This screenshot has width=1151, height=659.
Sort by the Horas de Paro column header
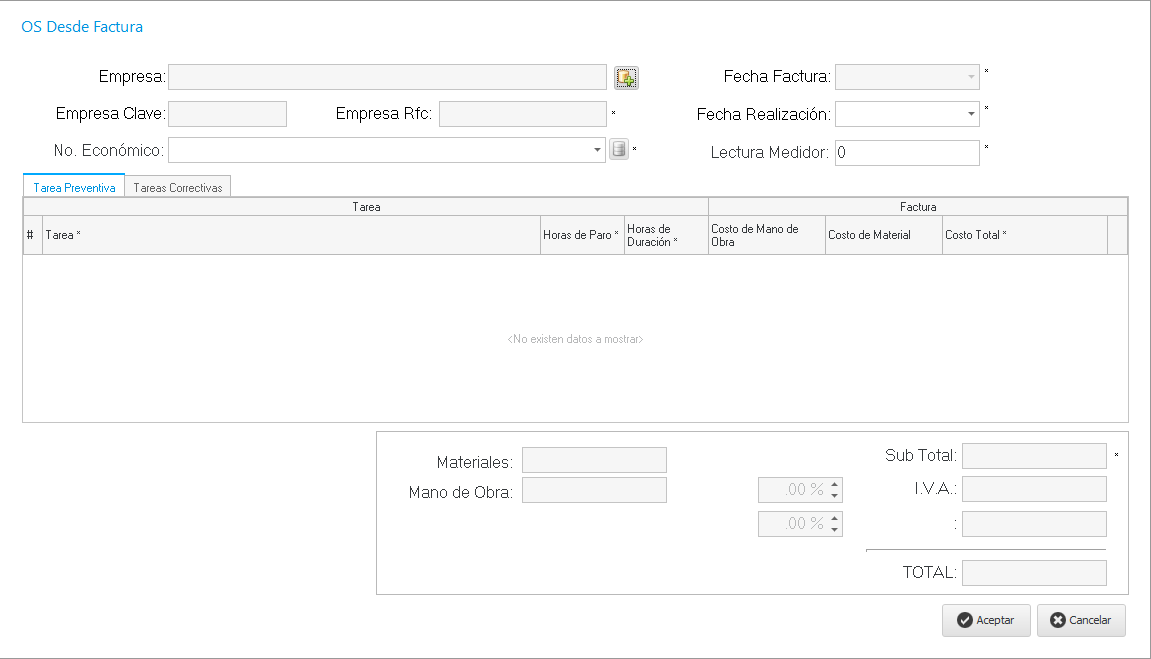(x=581, y=235)
